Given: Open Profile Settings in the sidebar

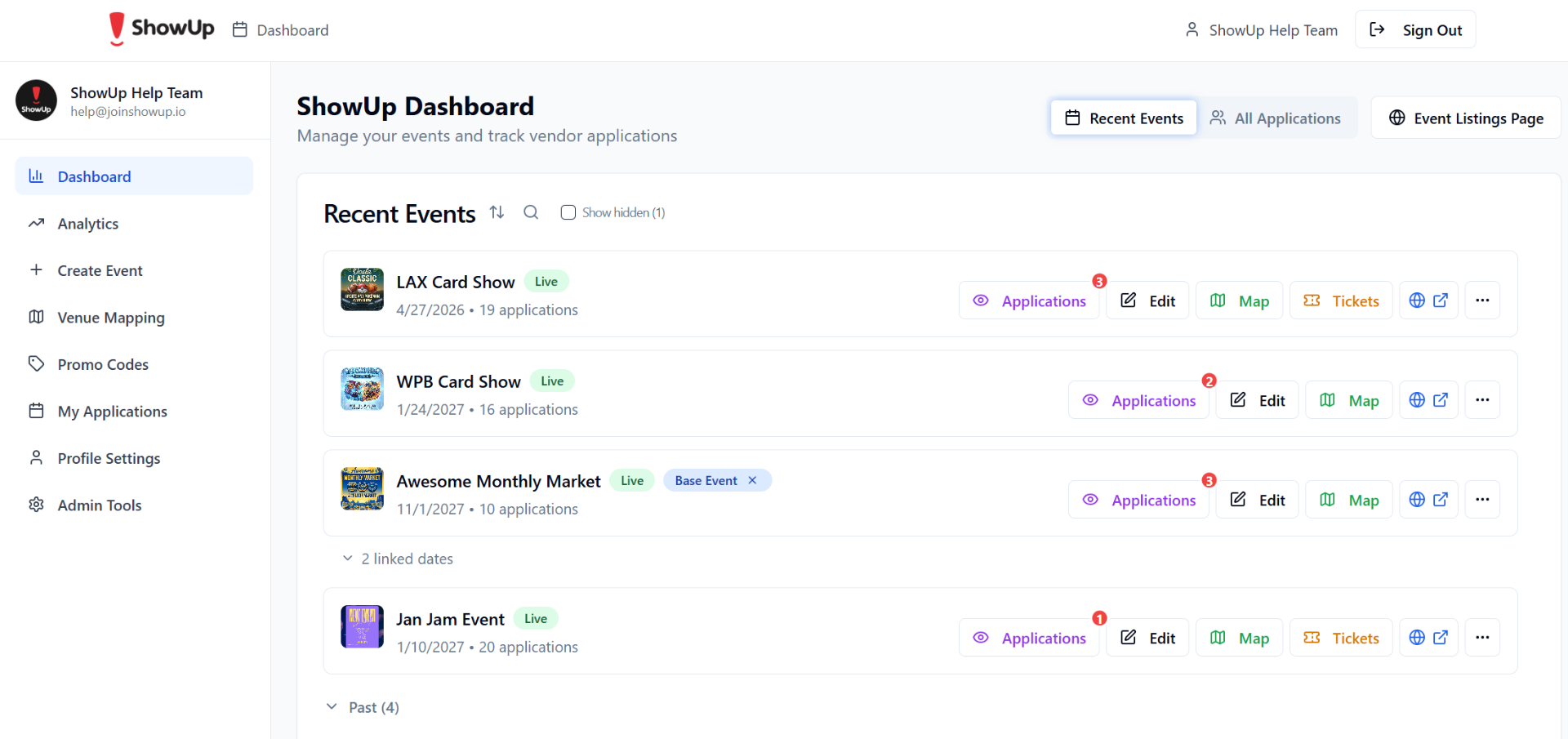Looking at the screenshot, I should tap(134, 458).
